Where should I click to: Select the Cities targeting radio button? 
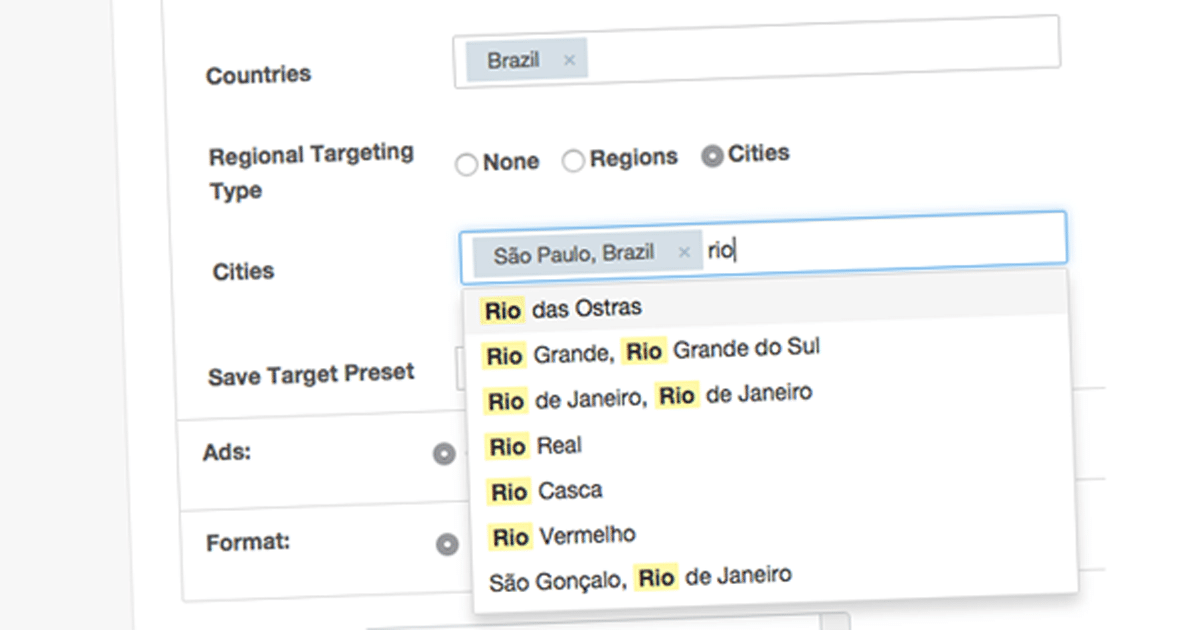(712, 156)
